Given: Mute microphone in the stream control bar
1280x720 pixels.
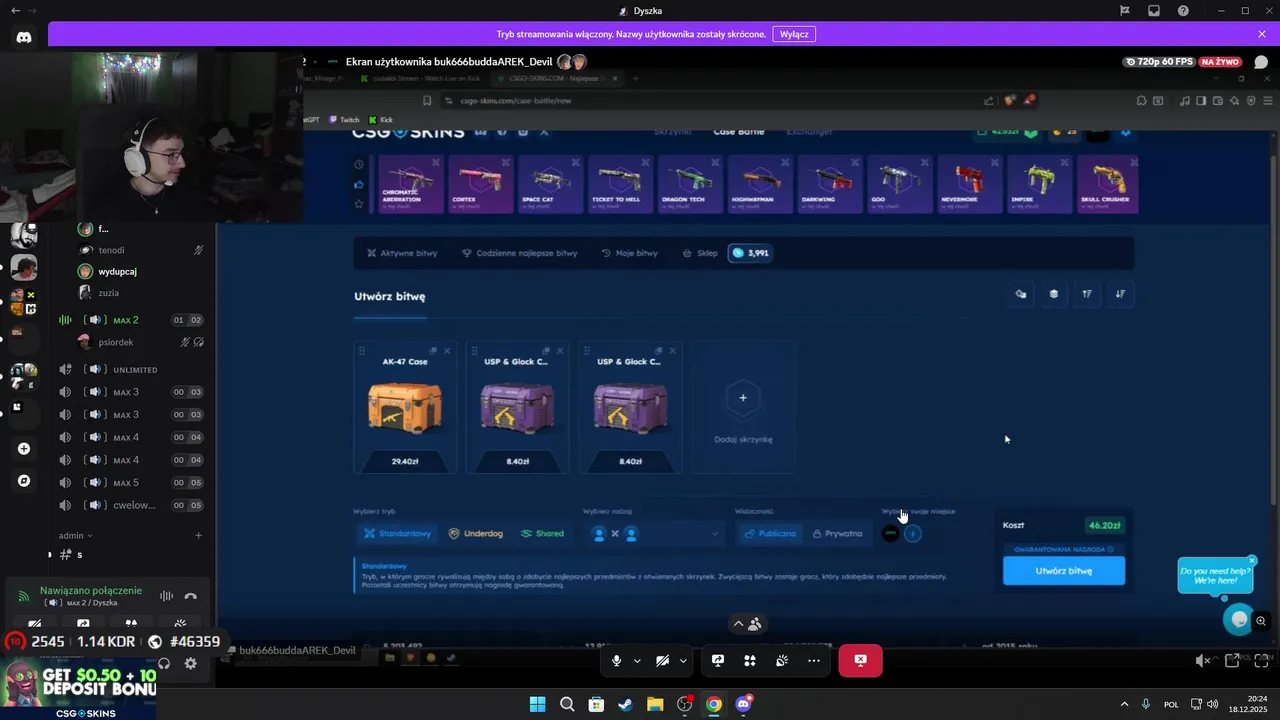Looking at the screenshot, I should pyautogui.click(x=616, y=661).
